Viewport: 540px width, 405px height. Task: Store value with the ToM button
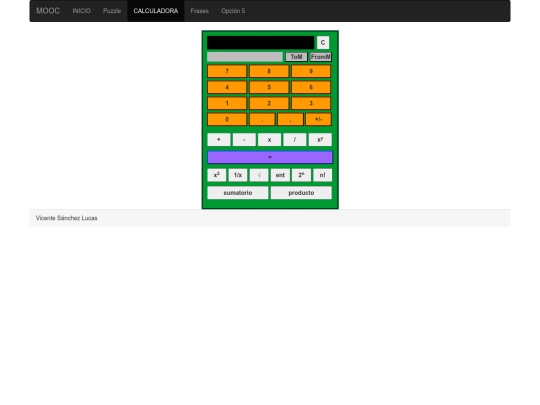point(296,57)
